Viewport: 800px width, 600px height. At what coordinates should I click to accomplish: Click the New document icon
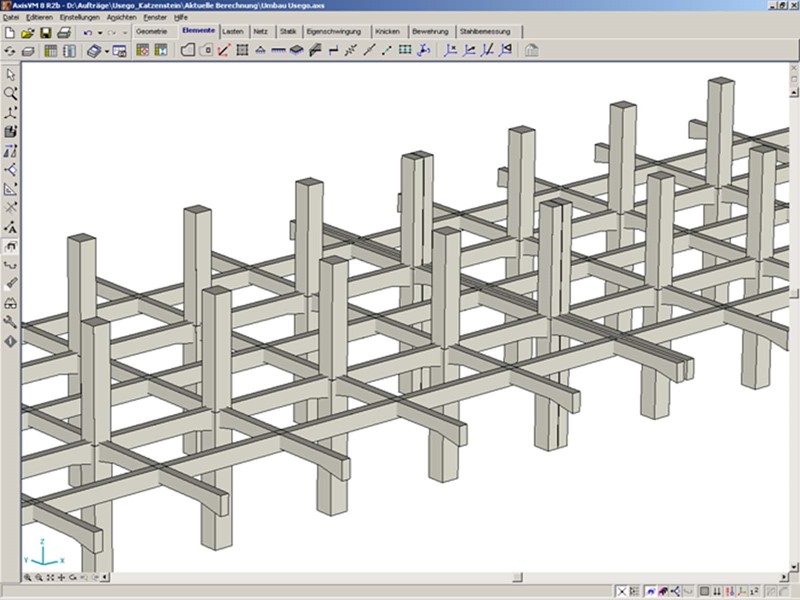10,33
